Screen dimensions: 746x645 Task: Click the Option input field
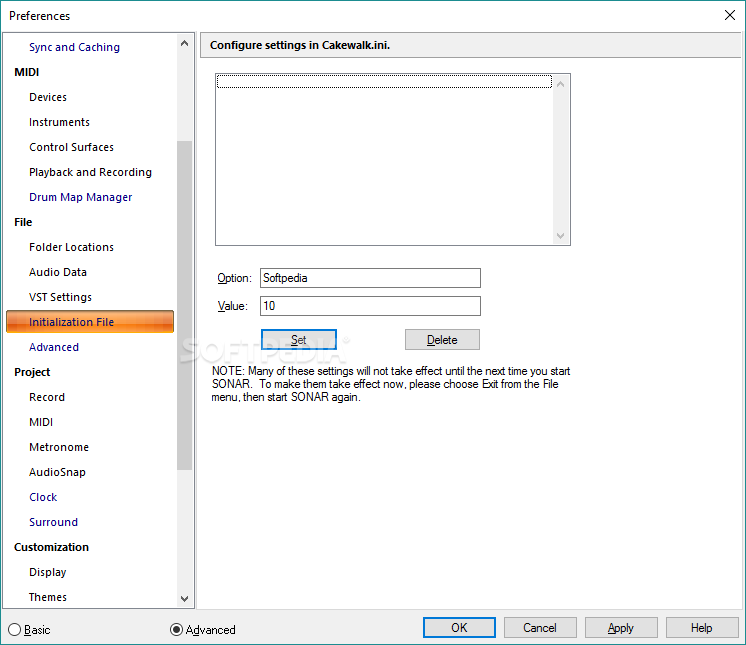point(370,278)
